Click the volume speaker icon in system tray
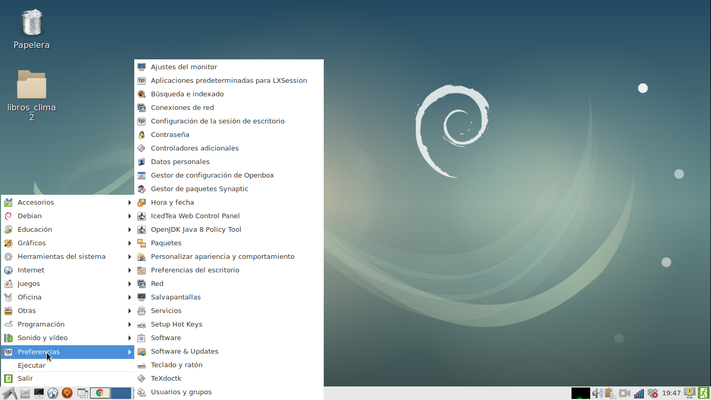 pyautogui.click(x=597, y=393)
